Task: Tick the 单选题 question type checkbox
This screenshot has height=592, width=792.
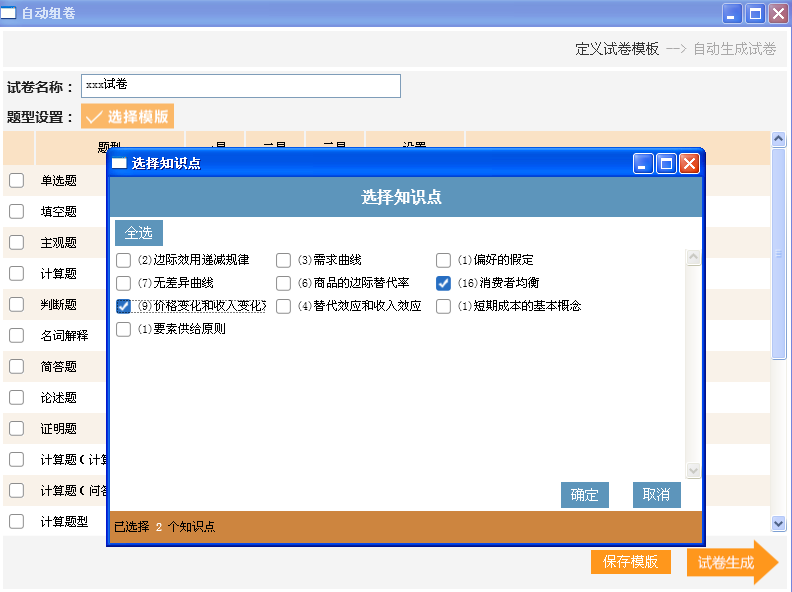Action: point(17,181)
